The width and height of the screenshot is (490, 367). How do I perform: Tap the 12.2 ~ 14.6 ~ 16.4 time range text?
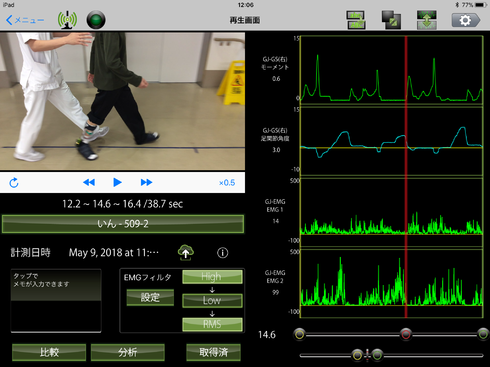pos(122,204)
